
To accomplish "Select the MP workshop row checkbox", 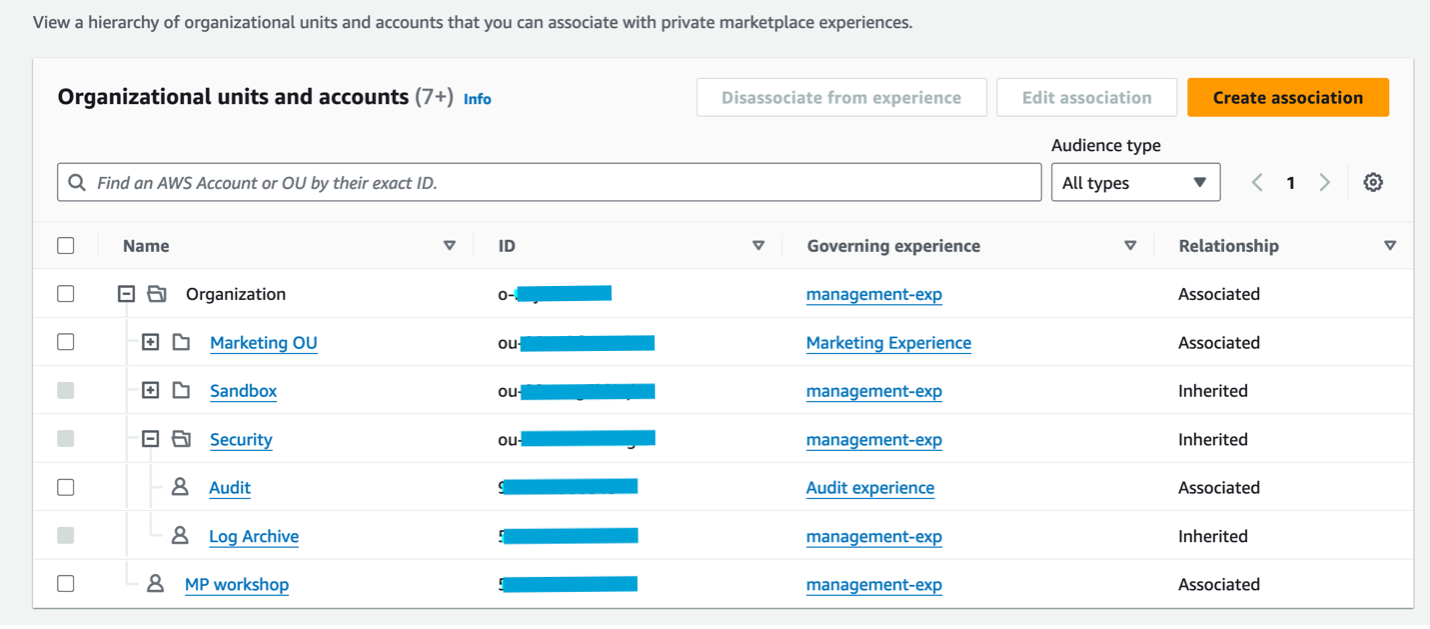I will (66, 584).
